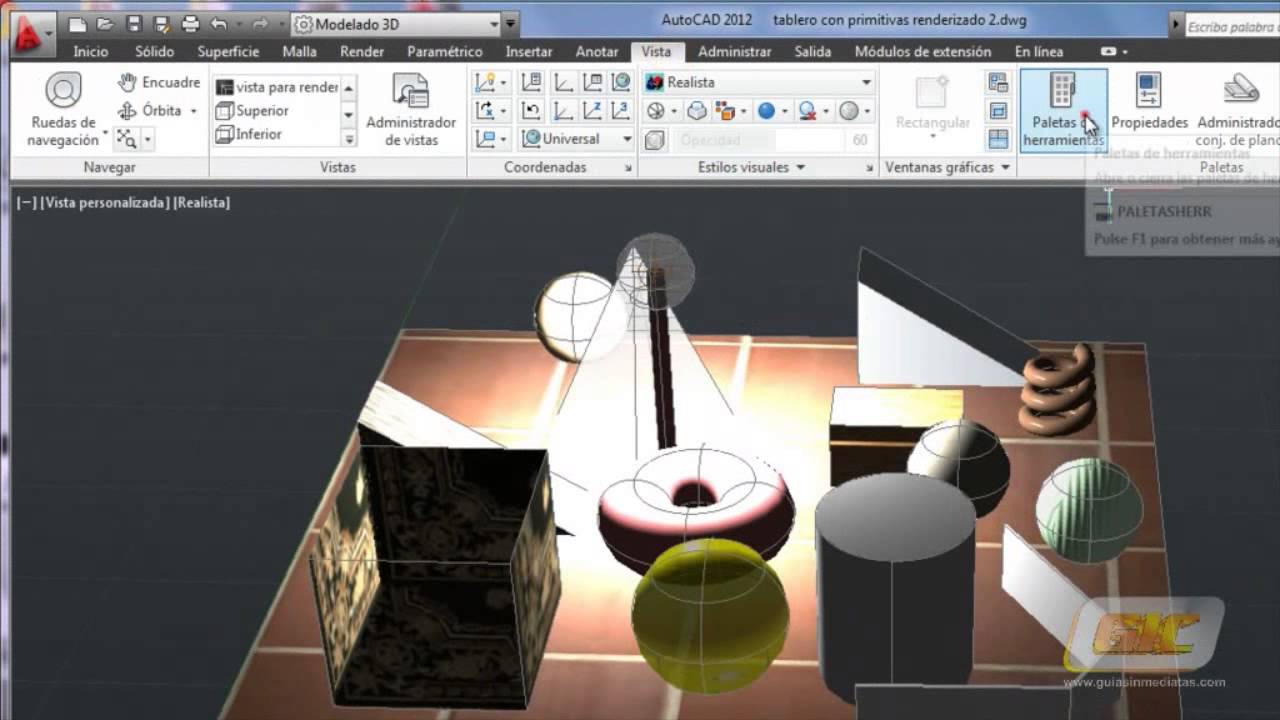
Task: Switch to the Render ribbon tab
Action: (x=362, y=51)
